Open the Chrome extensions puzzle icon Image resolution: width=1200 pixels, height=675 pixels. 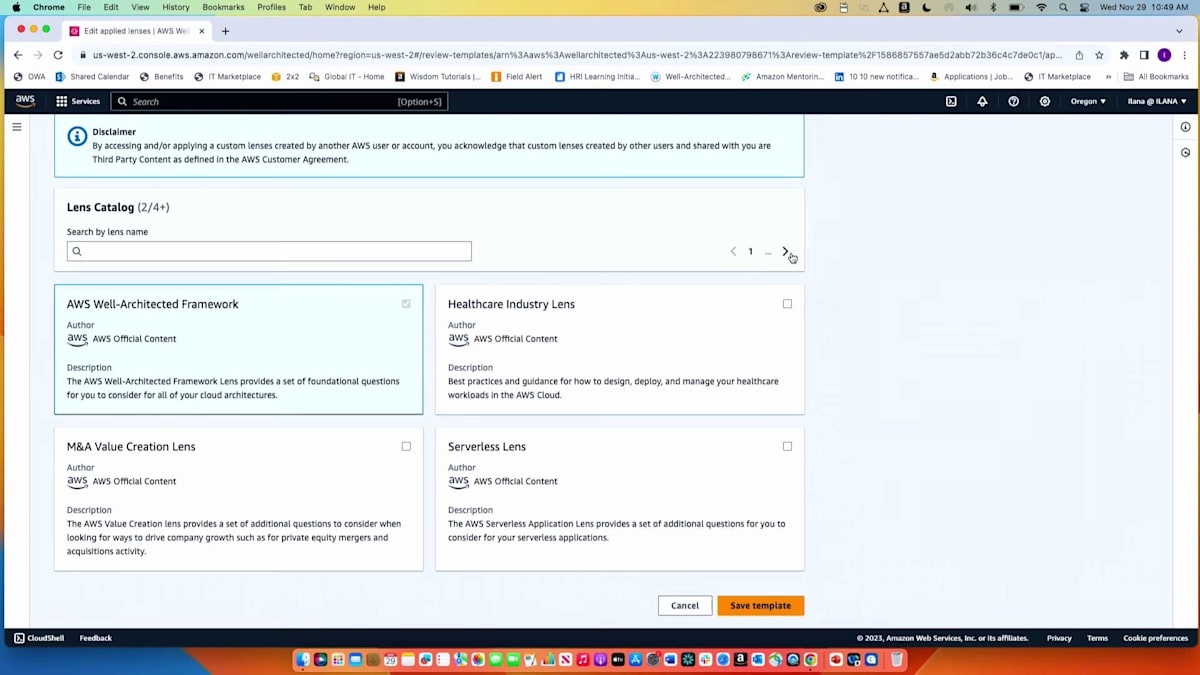(1124, 55)
